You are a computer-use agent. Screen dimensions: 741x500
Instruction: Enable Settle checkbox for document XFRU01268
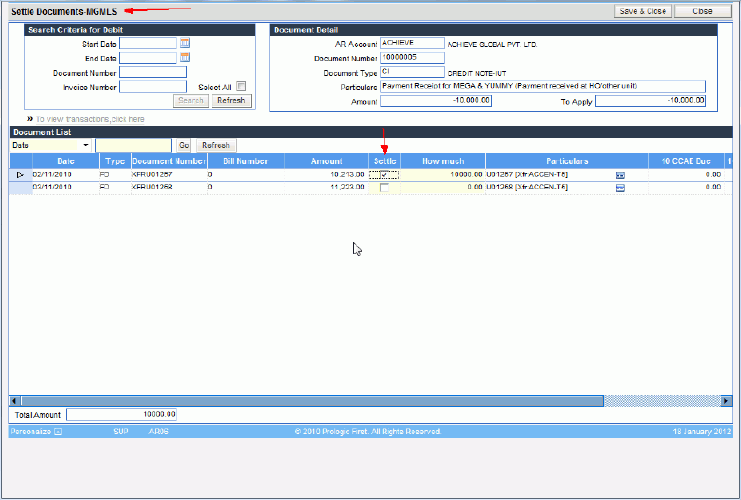384,187
